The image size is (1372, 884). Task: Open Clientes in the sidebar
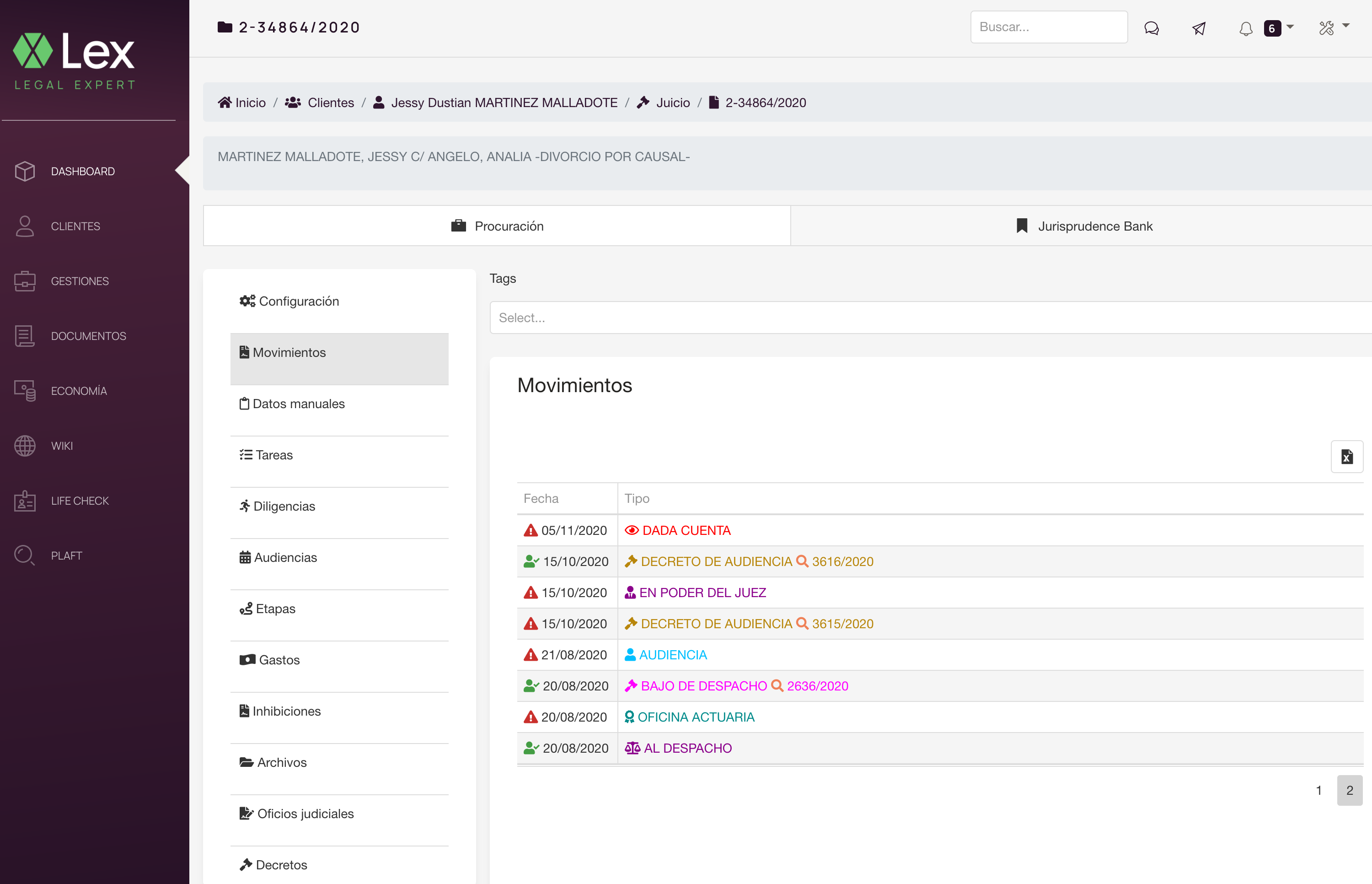coord(75,226)
